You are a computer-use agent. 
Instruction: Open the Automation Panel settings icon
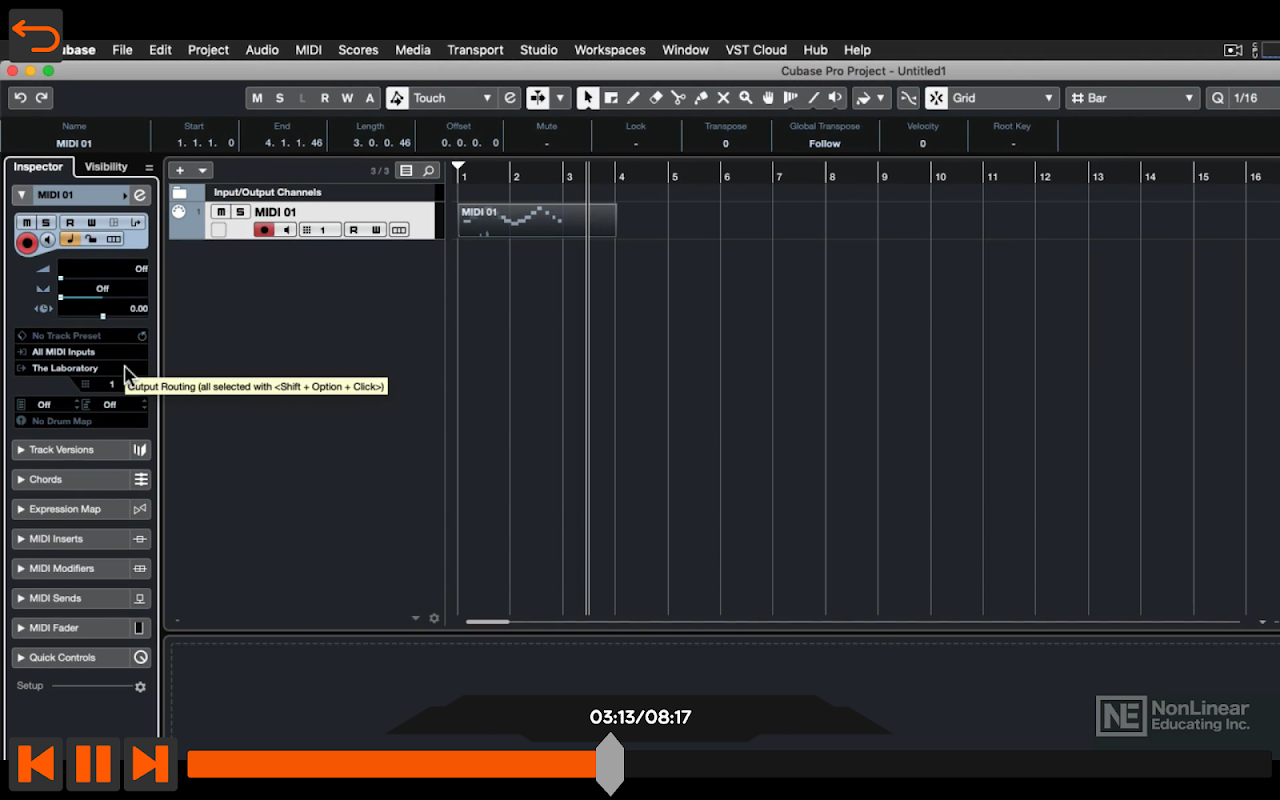[x=510, y=98]
